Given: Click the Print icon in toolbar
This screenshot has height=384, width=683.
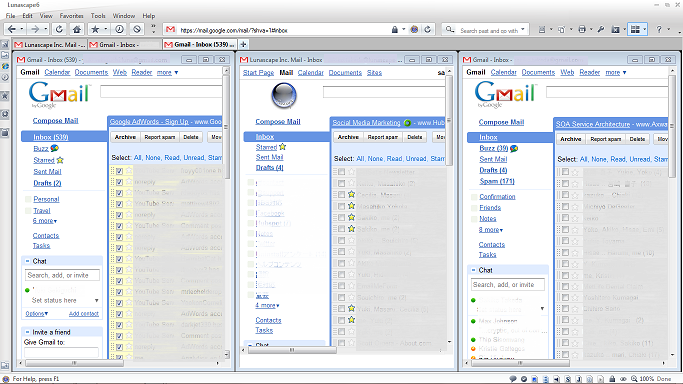Looking at the screenshot, I should pos(582,29).
